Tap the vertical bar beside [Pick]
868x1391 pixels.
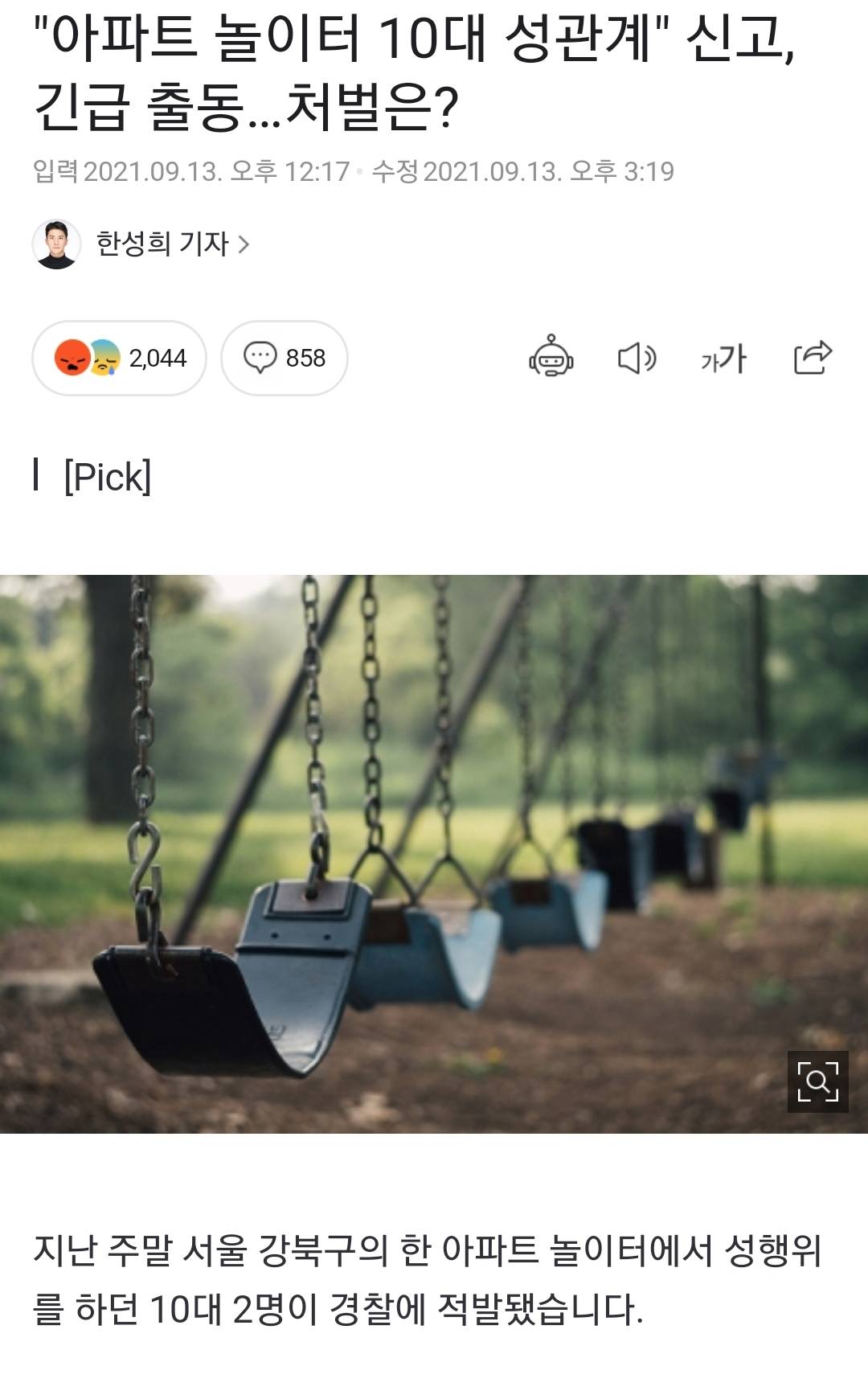[x=36, y=474]
